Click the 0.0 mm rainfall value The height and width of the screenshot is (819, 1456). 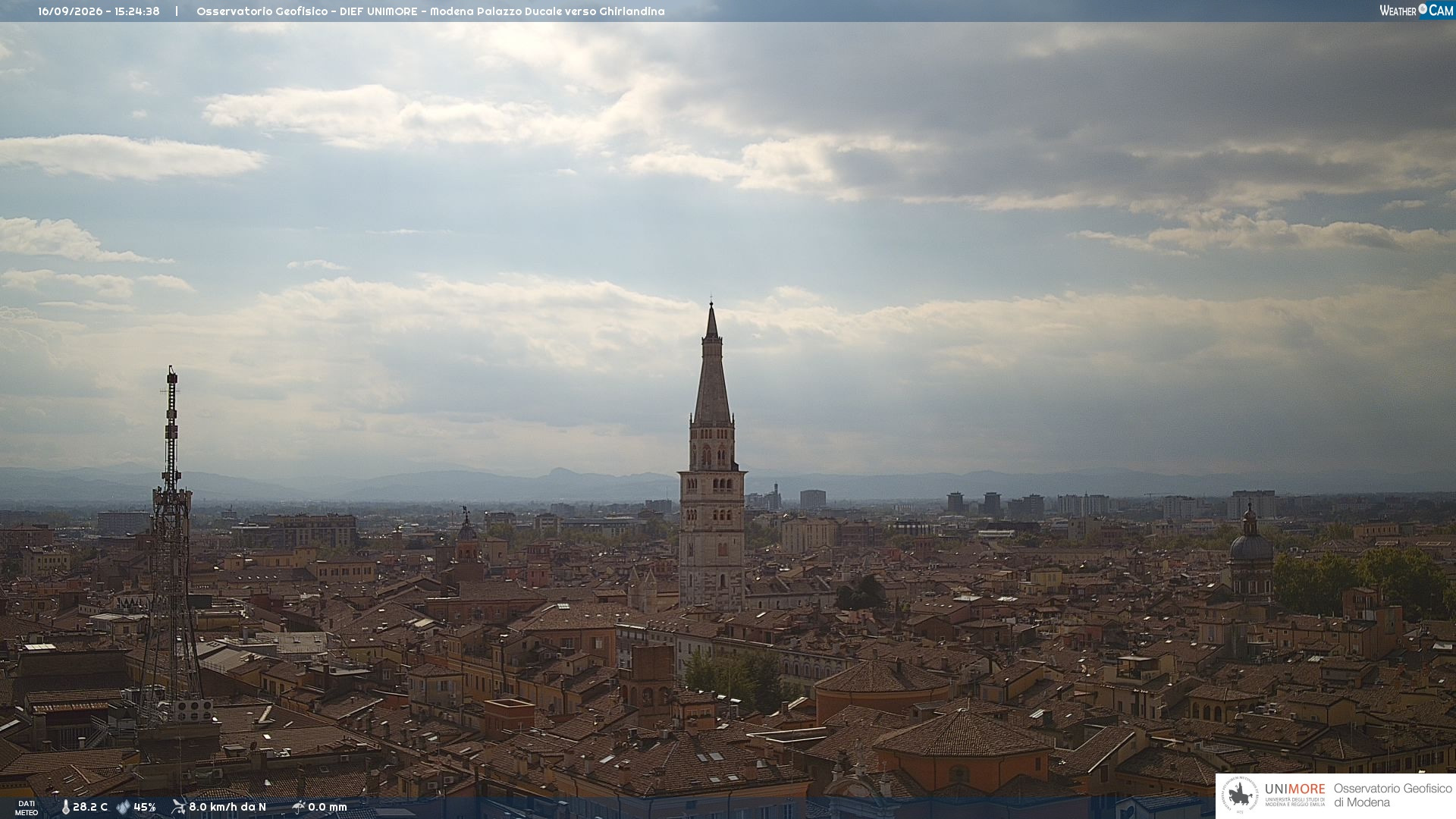coord(328,807)
